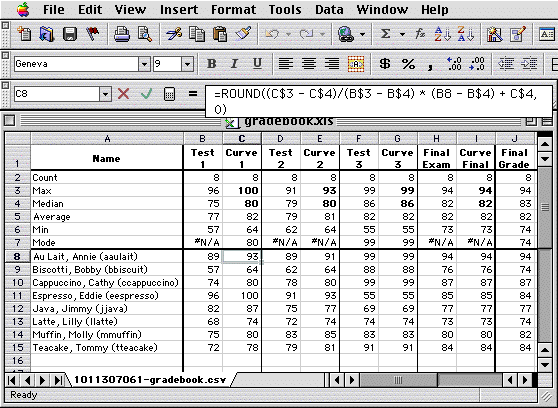Open the File menu
This screenshot has height=408, width=558.
[54, 10]
